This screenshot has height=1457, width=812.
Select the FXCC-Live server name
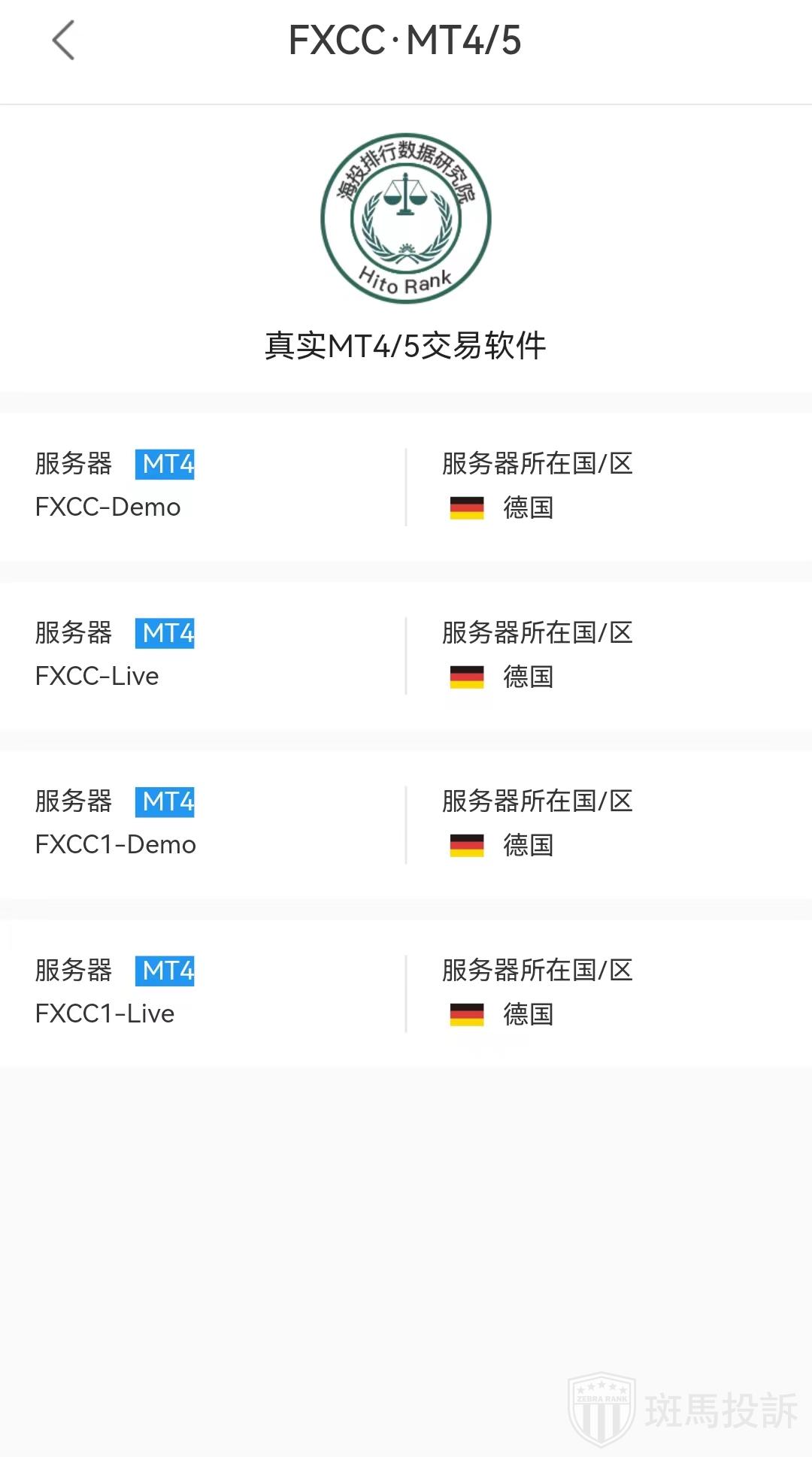pos(97,677)
